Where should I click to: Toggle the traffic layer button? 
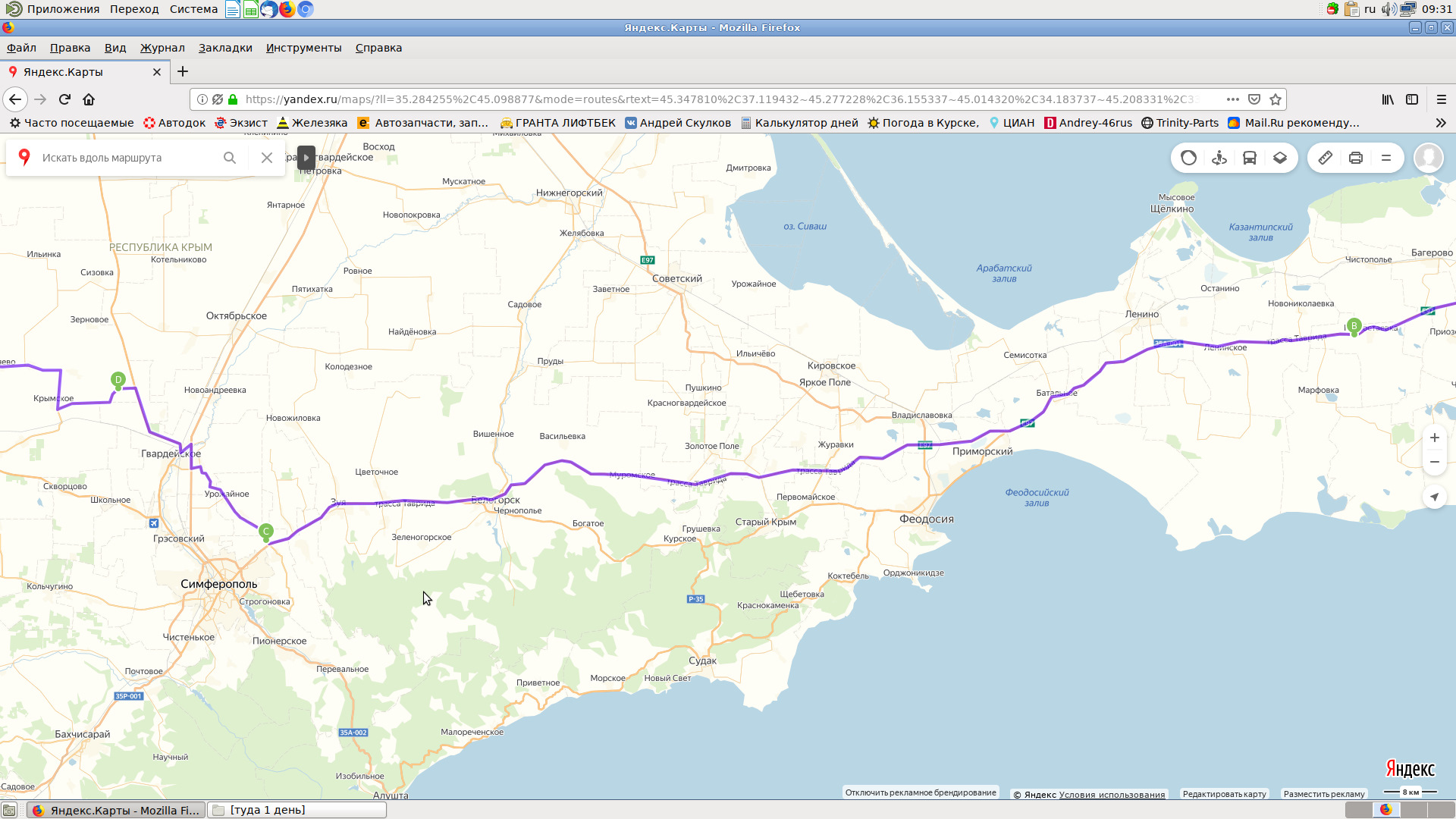(1188, 158)
